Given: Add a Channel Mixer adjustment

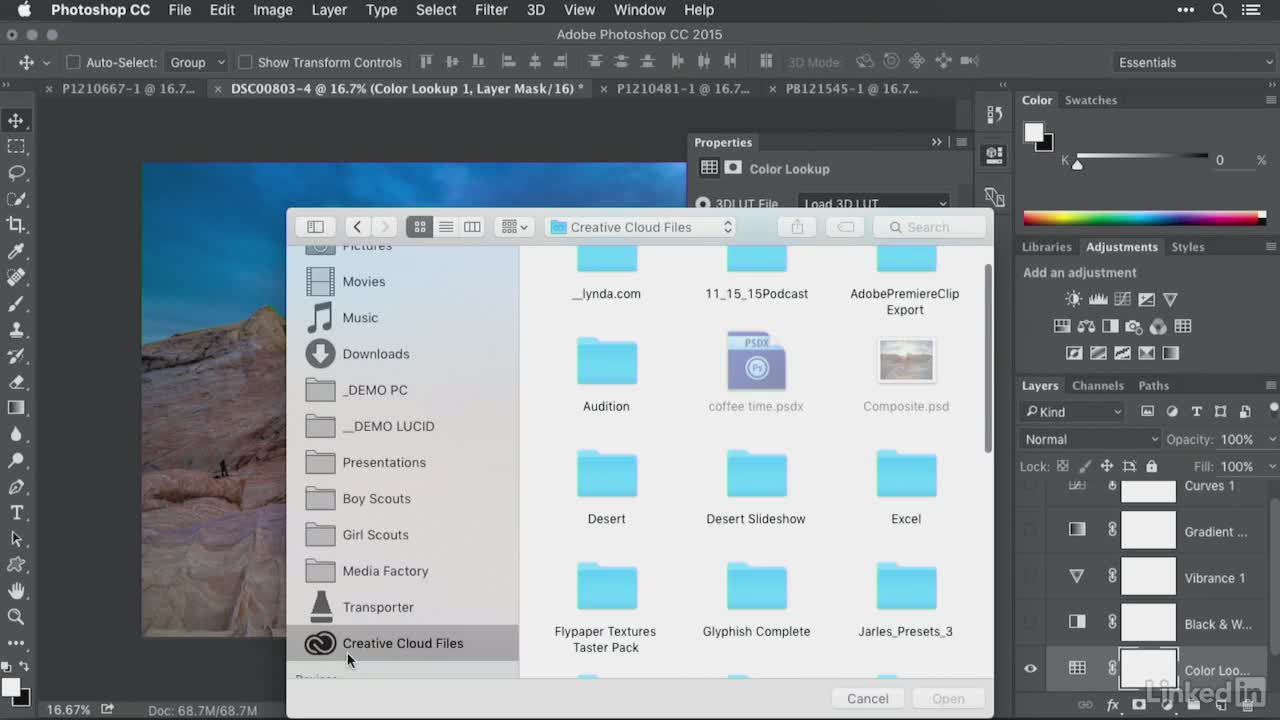Looking at the screenshot, I should (x=1158, y=326).
